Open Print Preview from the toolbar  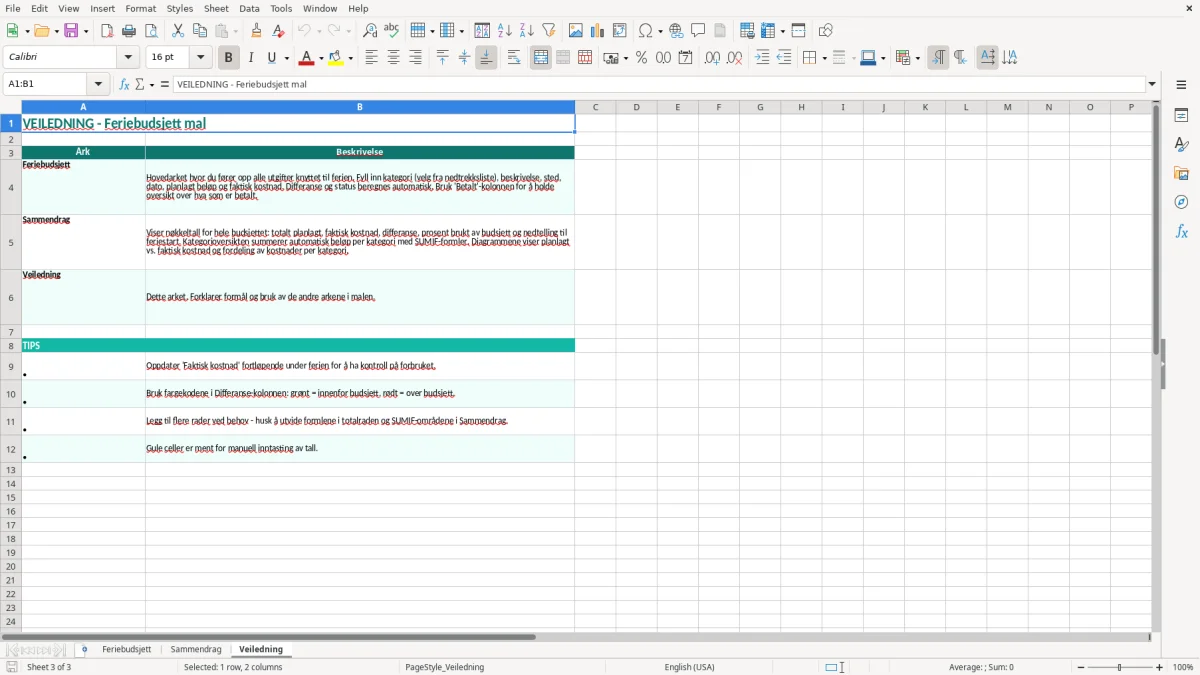pos(151,31)
